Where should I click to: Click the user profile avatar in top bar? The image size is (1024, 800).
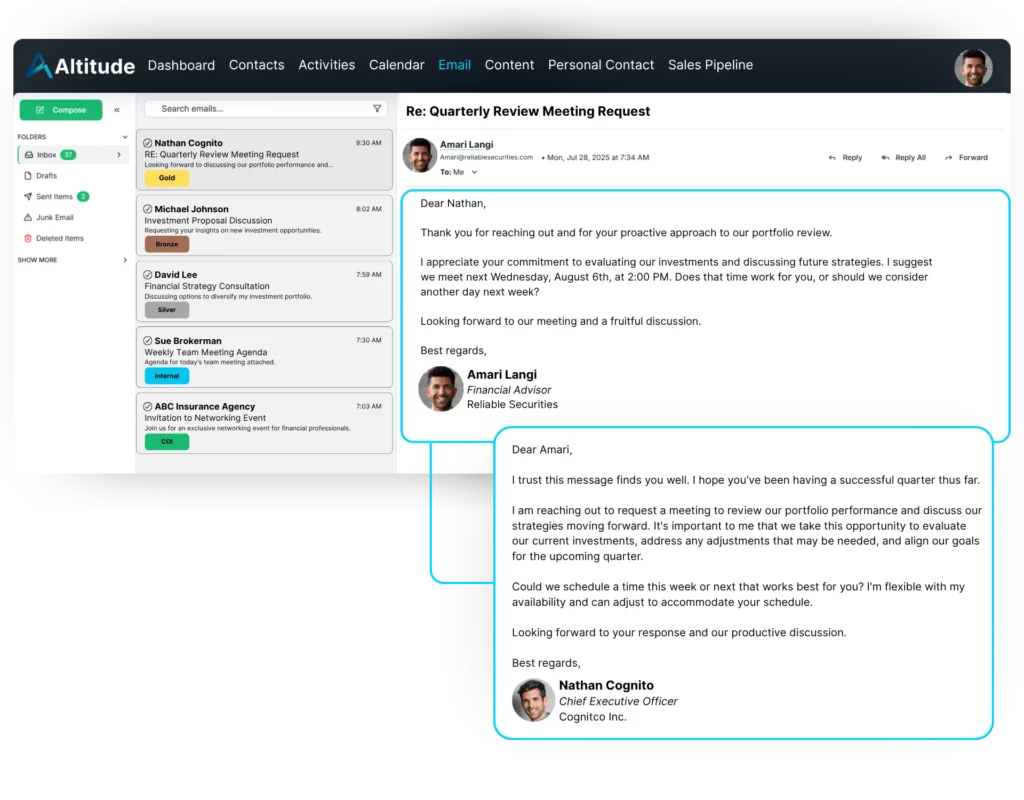coord(973,68)
